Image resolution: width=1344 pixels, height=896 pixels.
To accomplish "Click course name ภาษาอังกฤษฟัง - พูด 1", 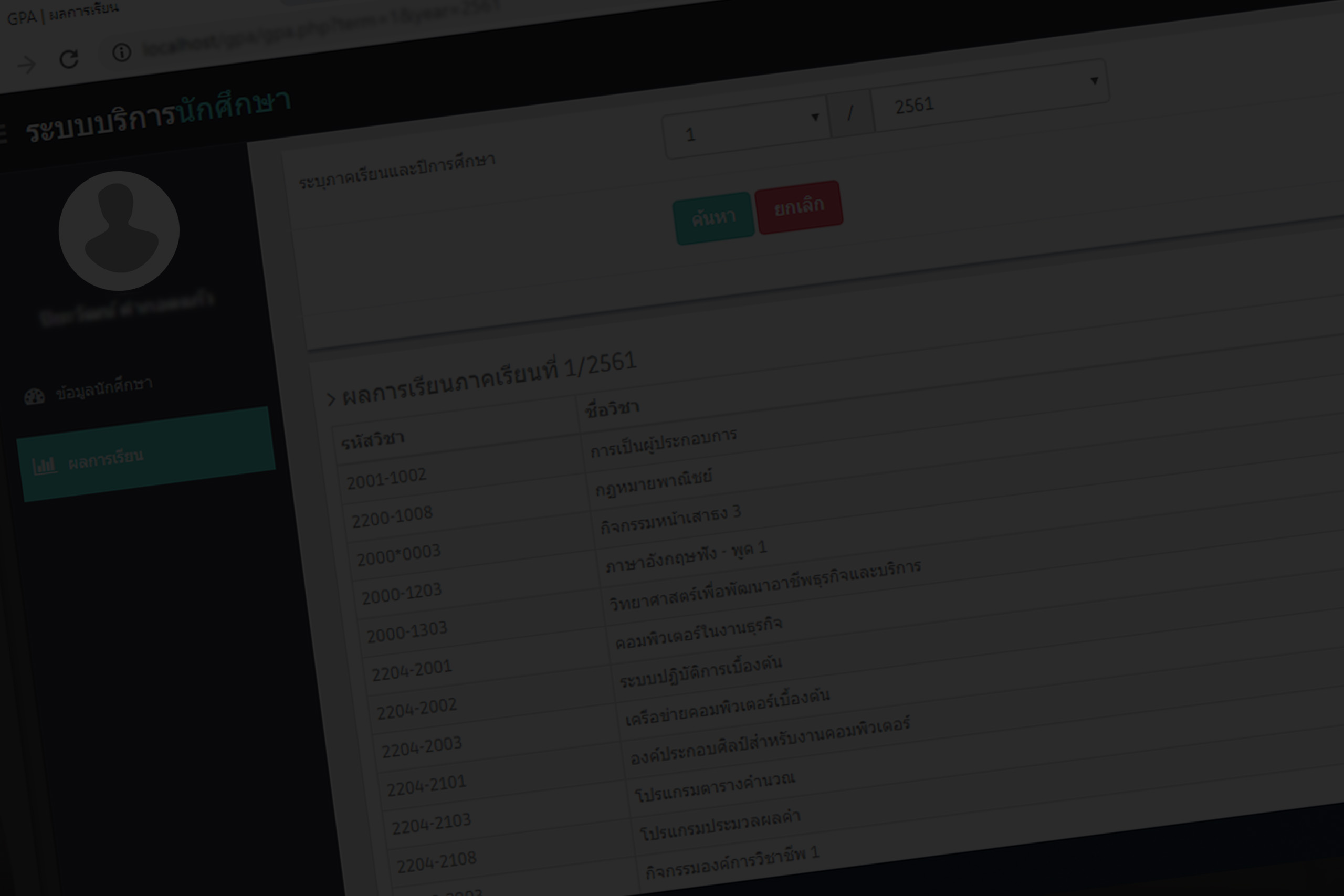I will point(686,556).
